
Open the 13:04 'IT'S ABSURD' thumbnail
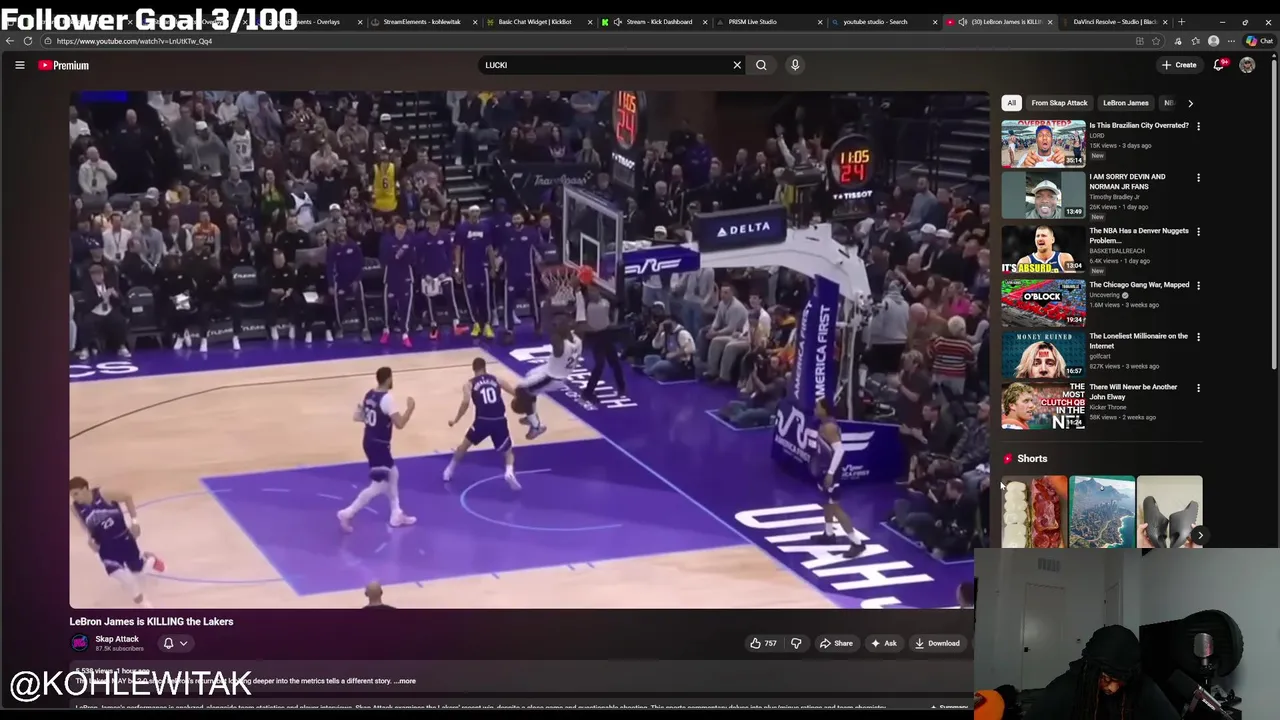click(1043, 248)
